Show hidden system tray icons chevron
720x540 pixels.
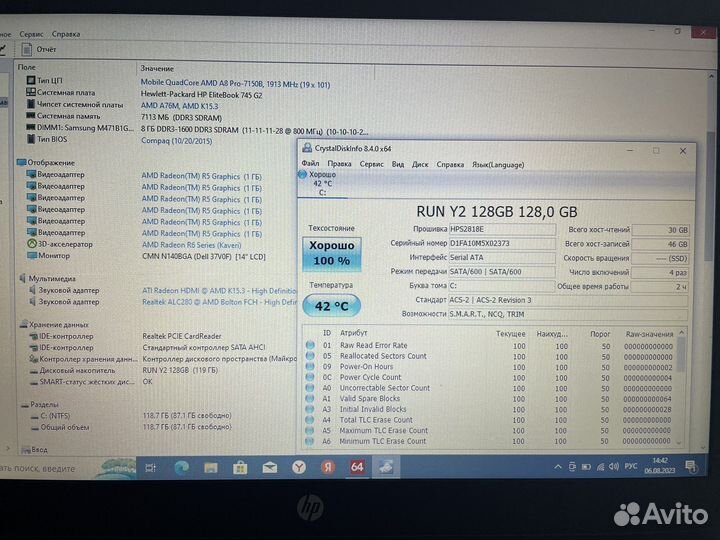coord(557,467)
